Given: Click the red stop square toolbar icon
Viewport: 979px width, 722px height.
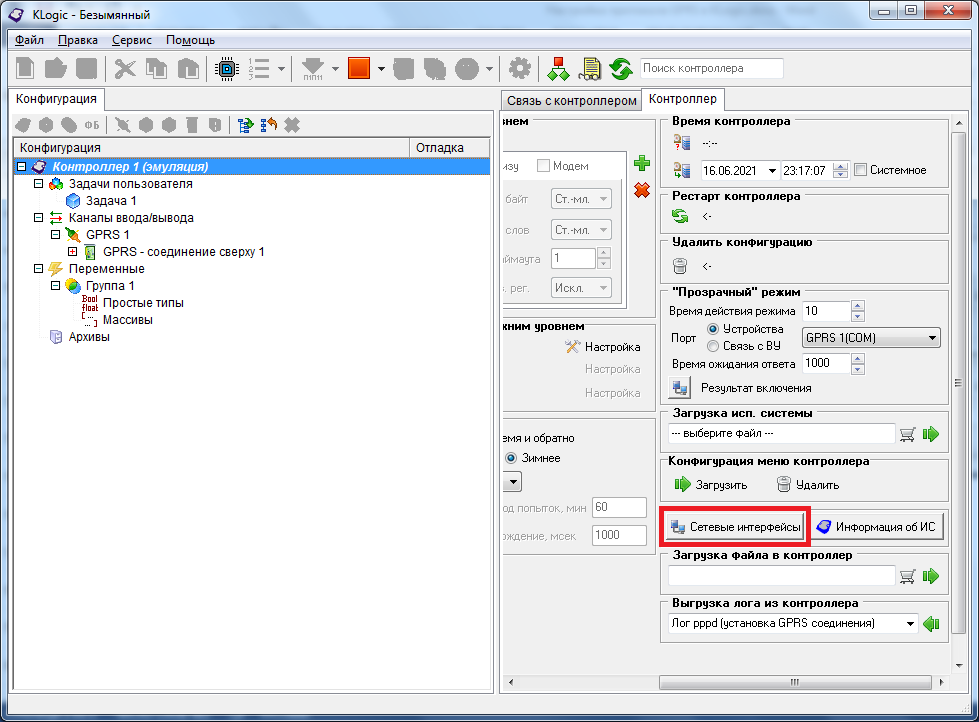Looking at the screenshot, I should click(x=359, y=69).
